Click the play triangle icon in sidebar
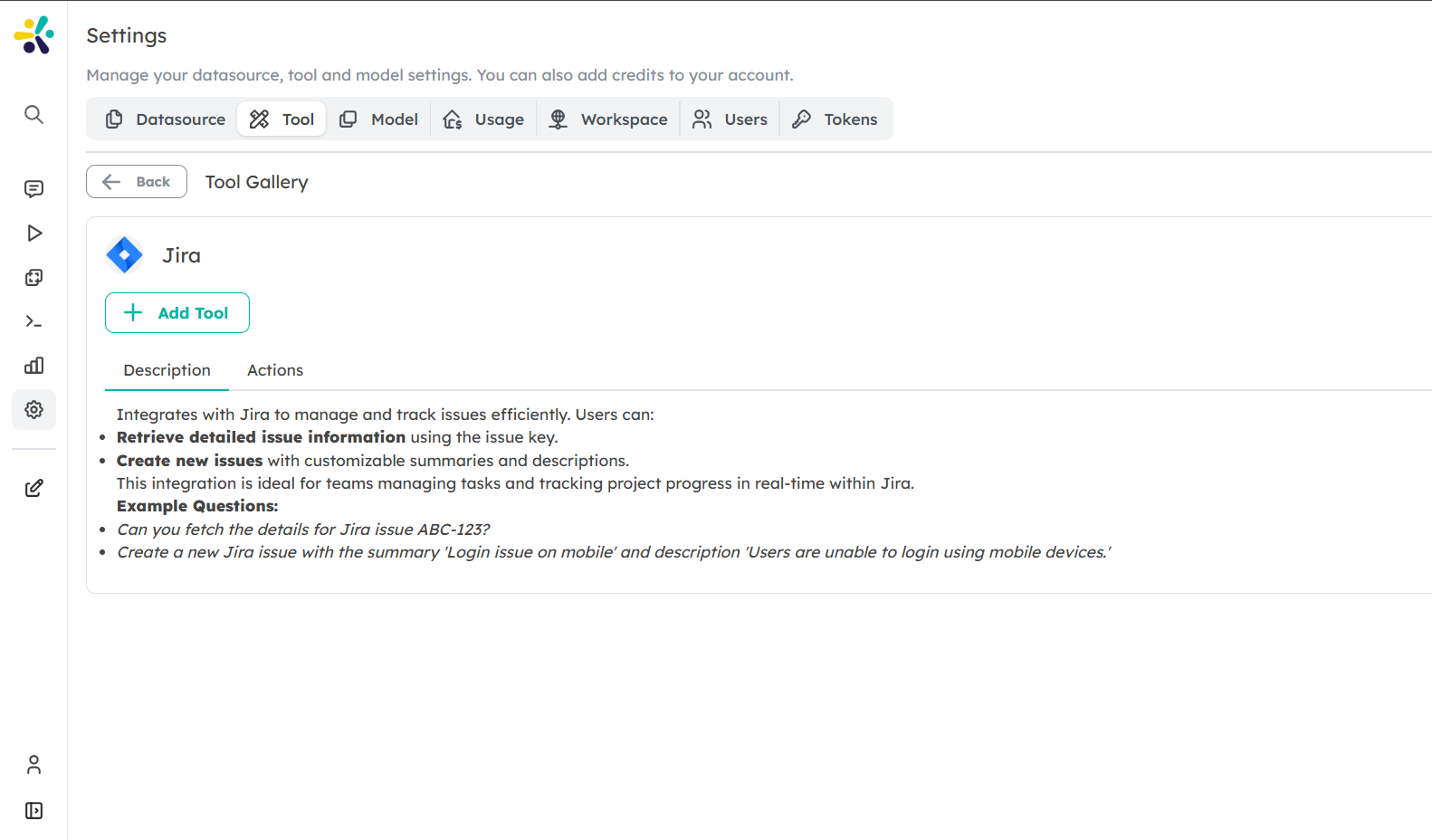This screenshot has width=1432, height=840. click(x=33, y=233)
